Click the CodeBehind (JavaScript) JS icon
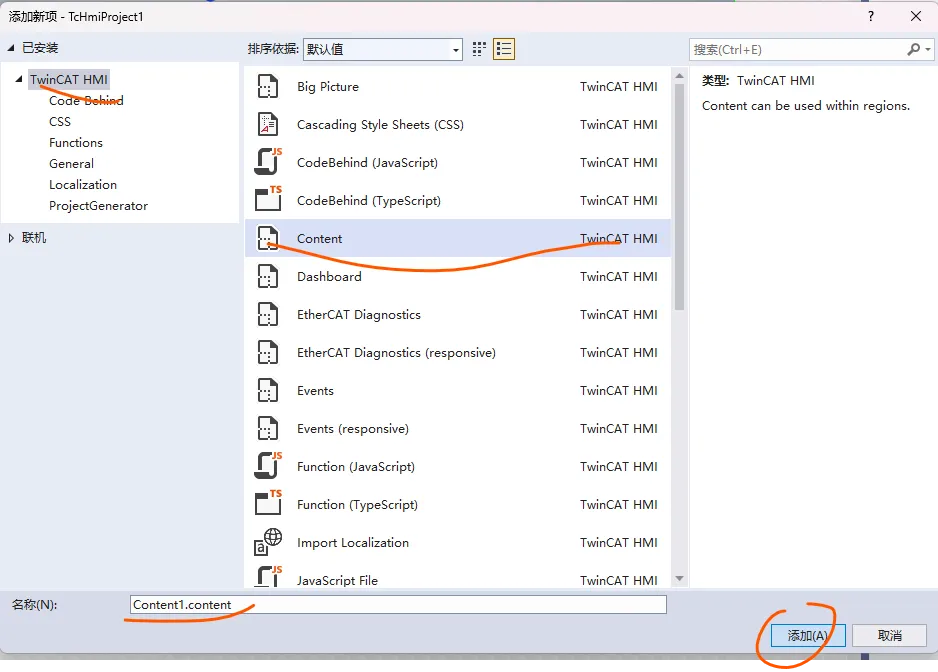 click(x=268, y=162)
